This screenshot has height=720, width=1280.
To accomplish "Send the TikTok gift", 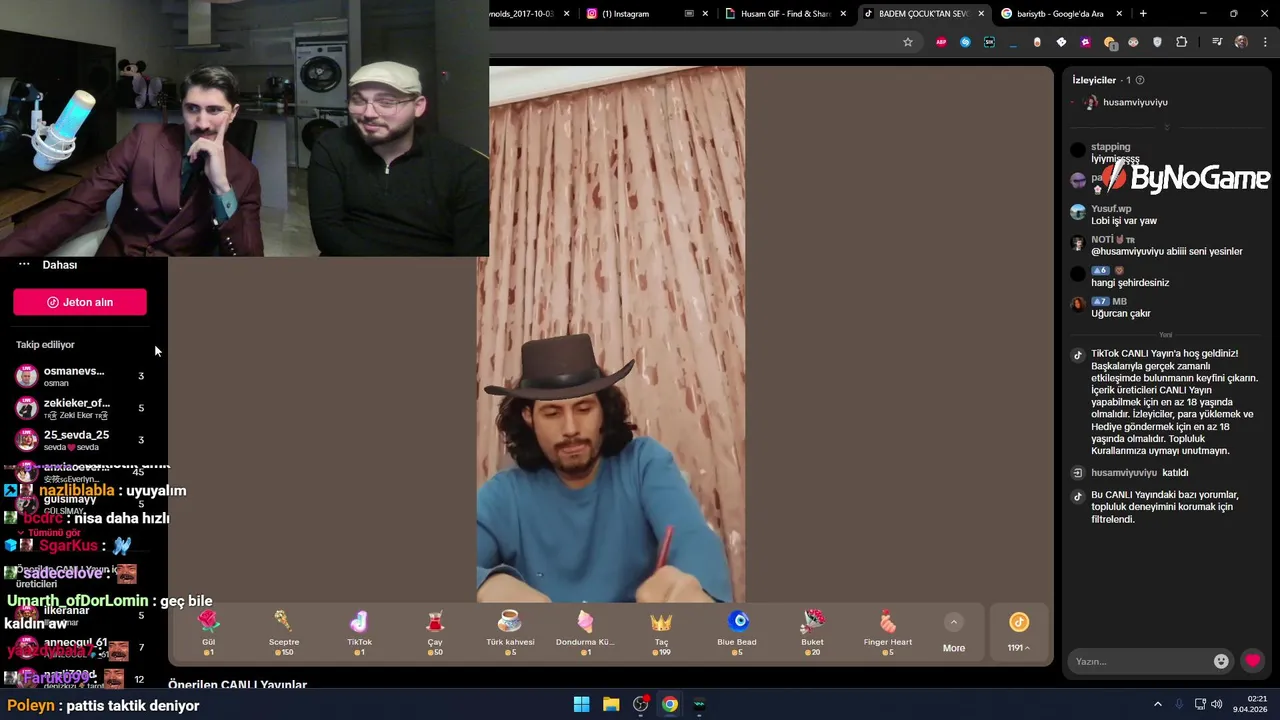I will [x=359, y=632].
